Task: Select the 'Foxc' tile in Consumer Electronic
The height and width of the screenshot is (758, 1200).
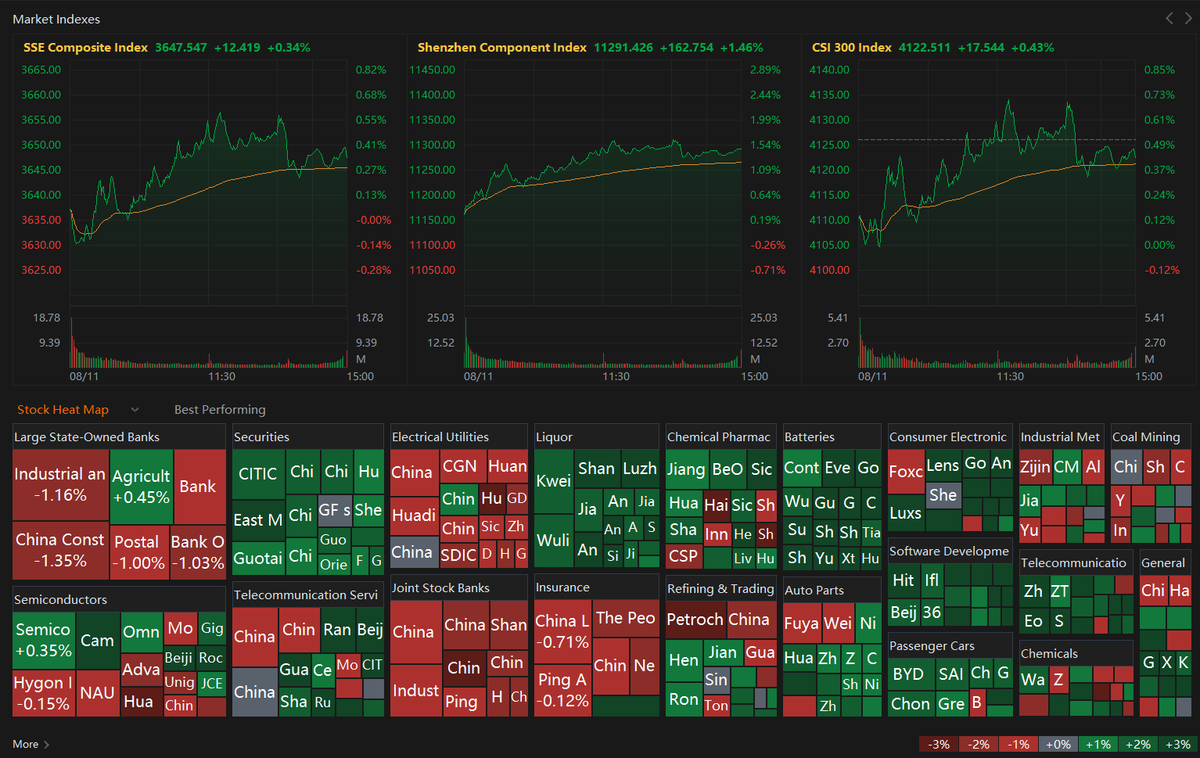Action: pos(905,471)
